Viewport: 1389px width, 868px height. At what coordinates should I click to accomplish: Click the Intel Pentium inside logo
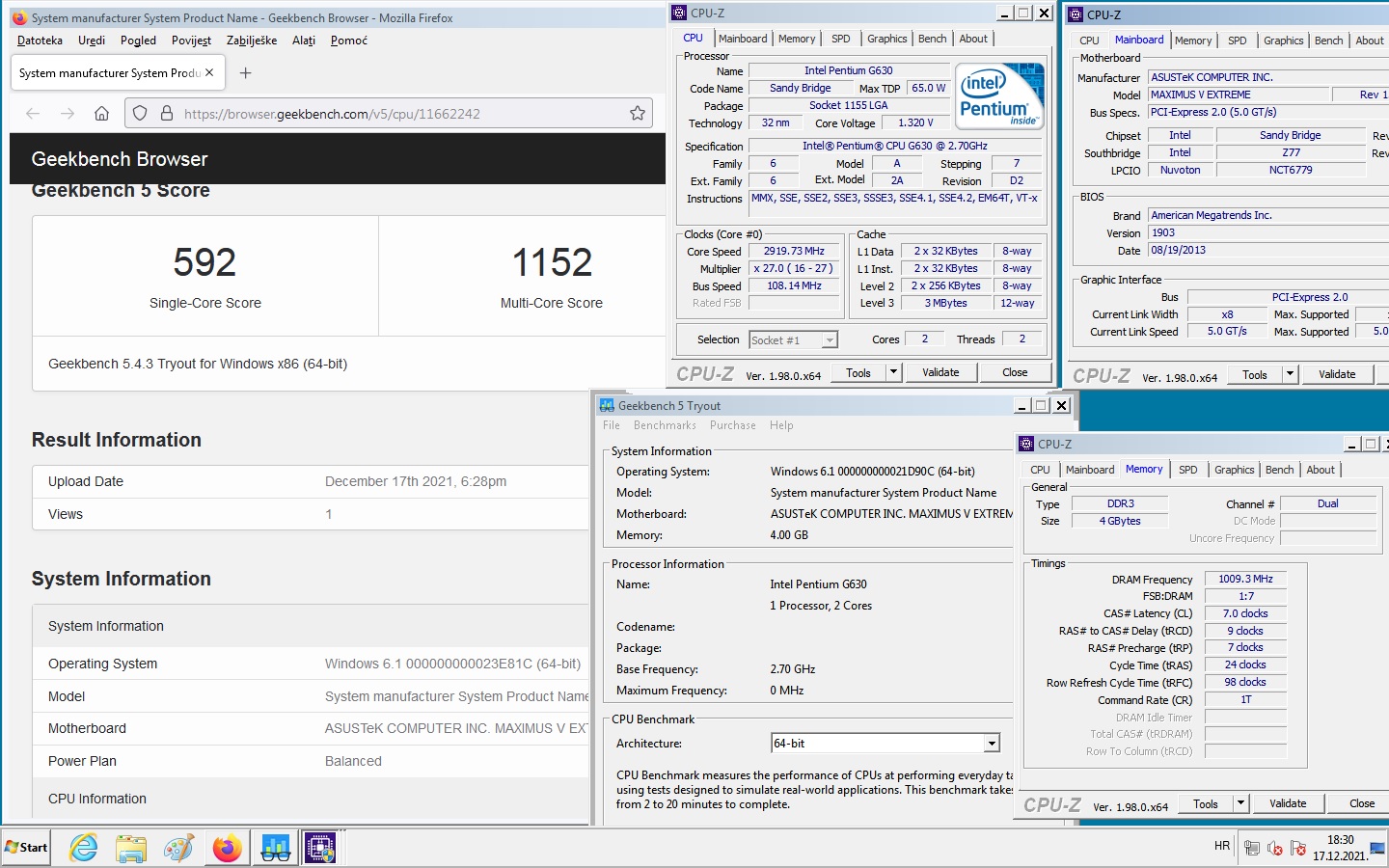pyautogui.click(x=999, y=96)
